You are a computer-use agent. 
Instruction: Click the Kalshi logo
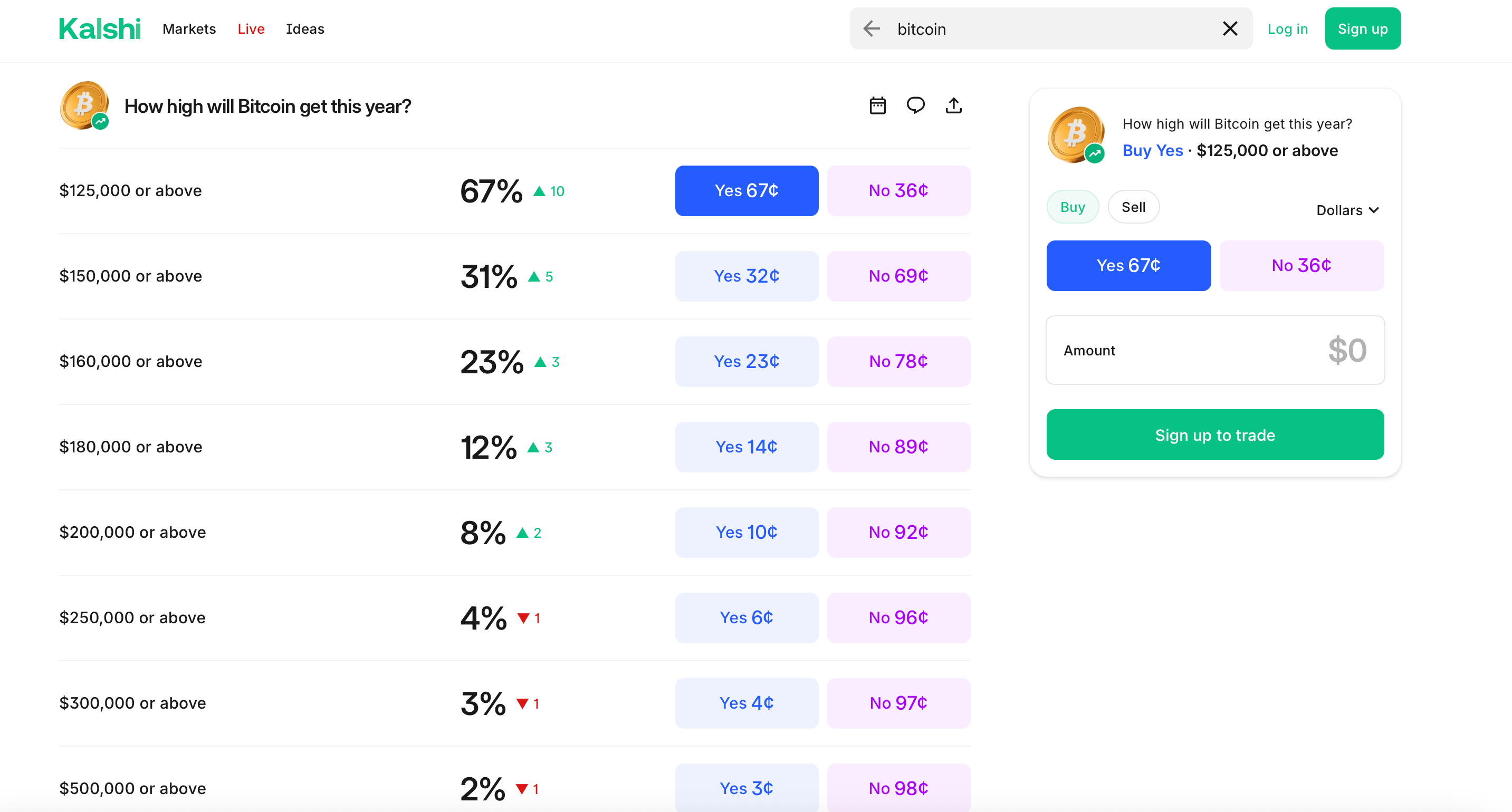100,29
